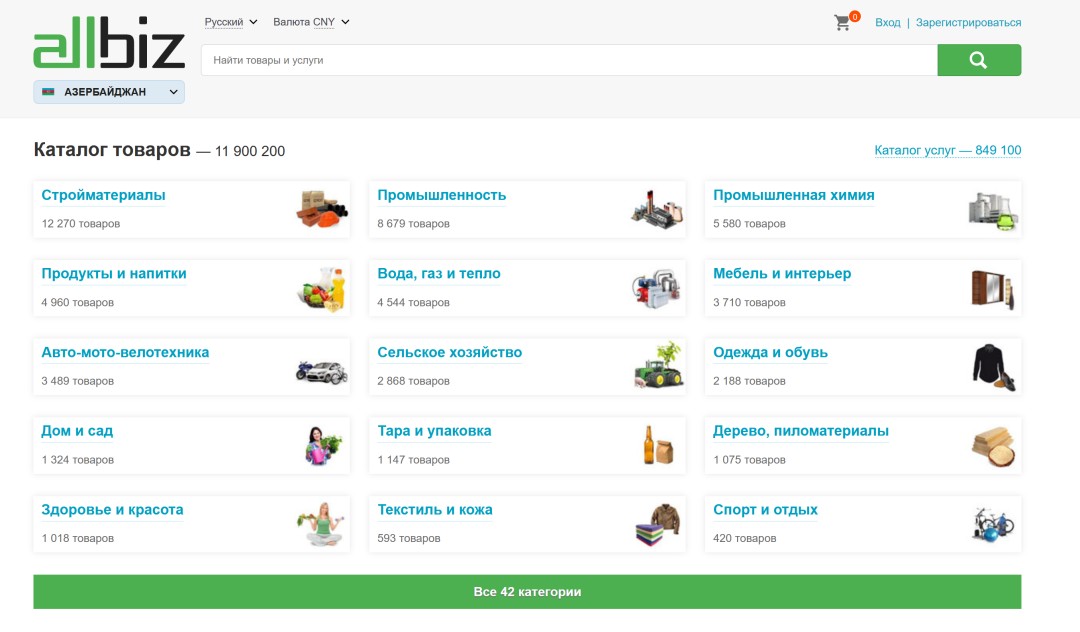Click the 1 018 товаров count text
Viewport: 1080px width, 632px height.
click(77, 538)
